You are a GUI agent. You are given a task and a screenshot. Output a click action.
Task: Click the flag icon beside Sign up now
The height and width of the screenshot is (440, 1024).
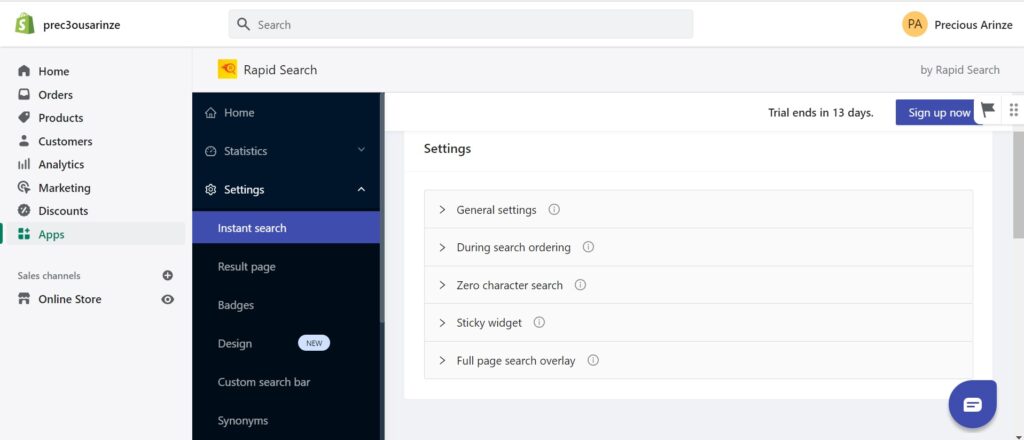987,110
